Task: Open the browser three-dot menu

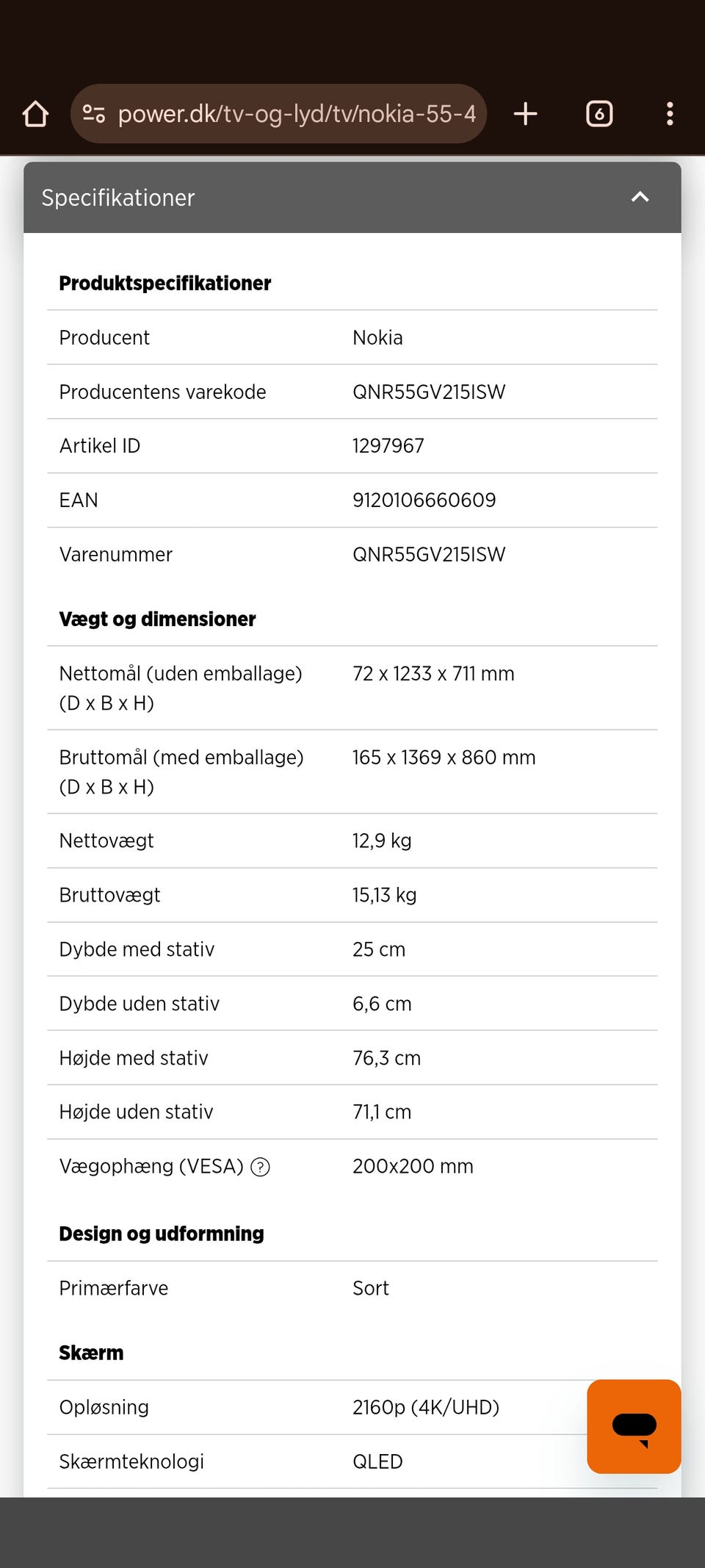Action: (x=669, y=114)
